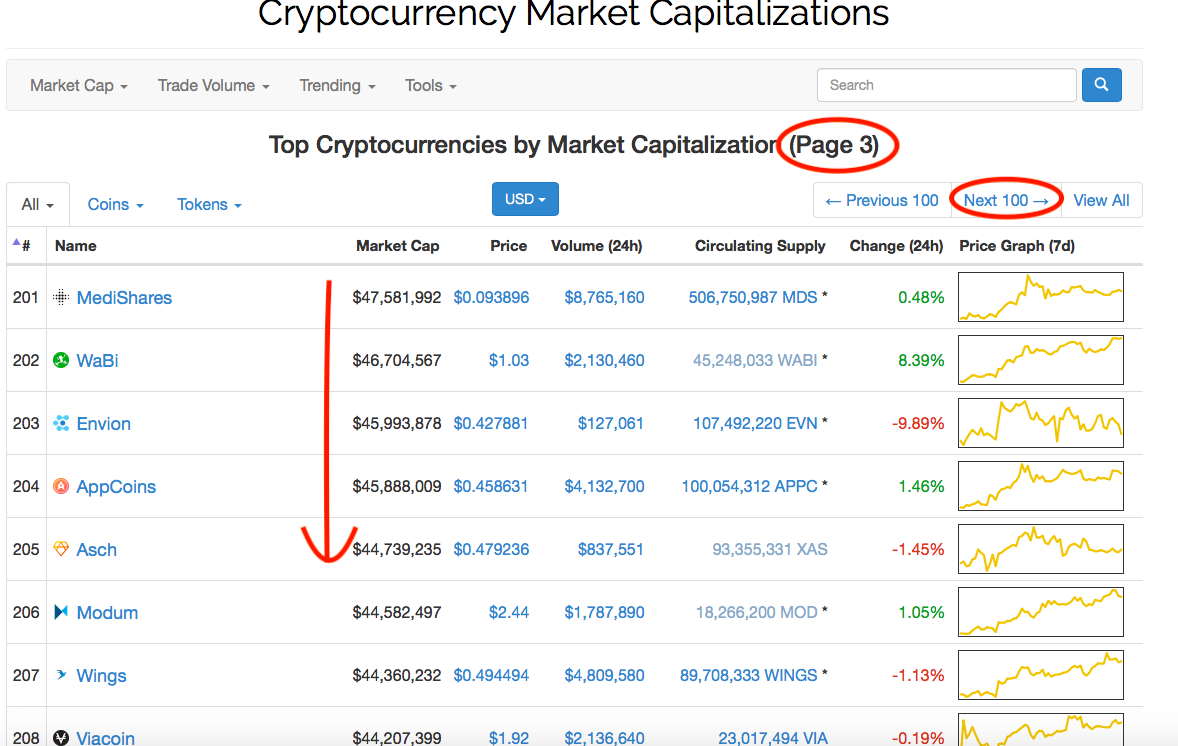Viewport: 1178px width, 746px height.
Task: Click the green WaBi coin icon
Action: coord(61,360)
